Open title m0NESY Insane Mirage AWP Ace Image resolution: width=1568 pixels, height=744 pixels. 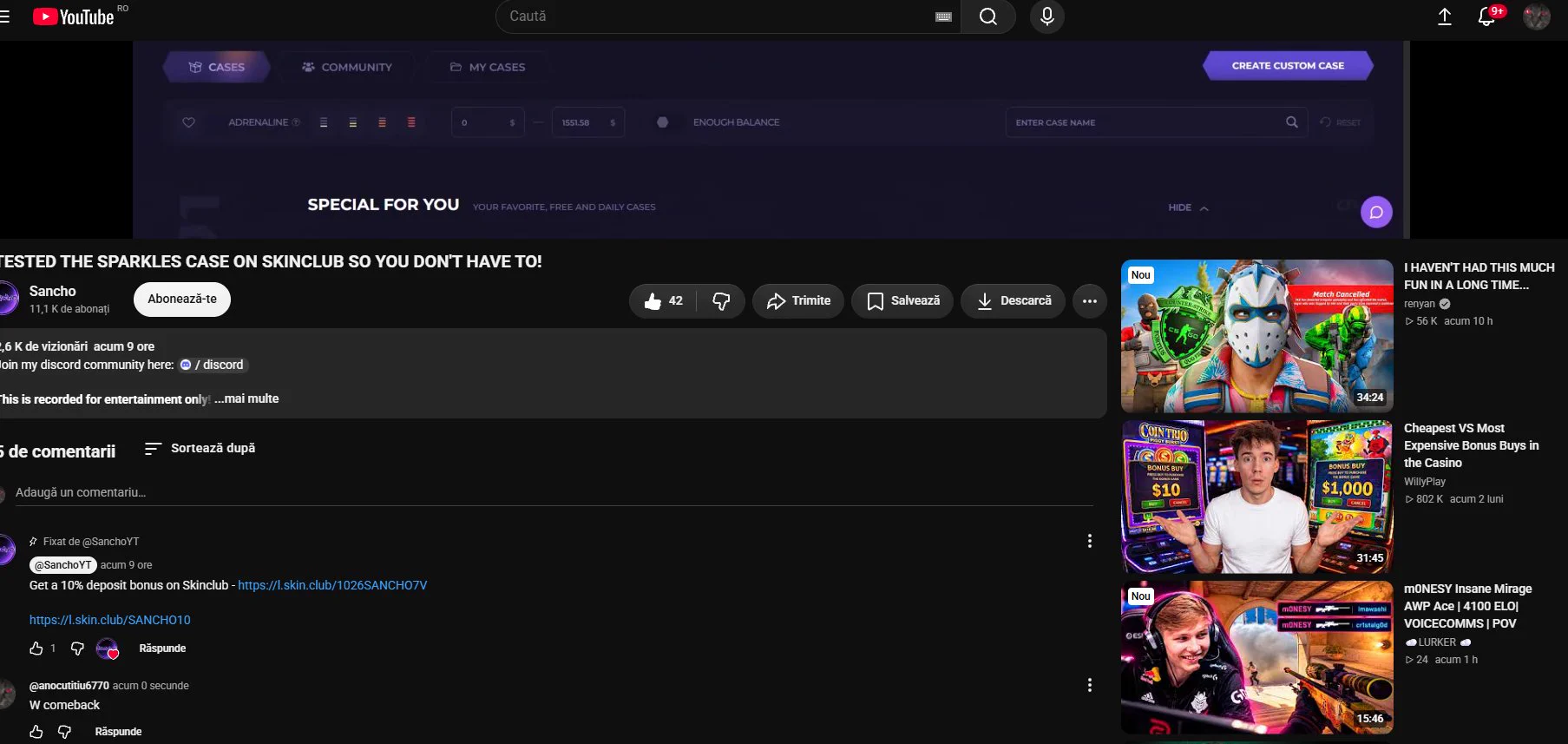pyautogui.click(x=1468, y=606)
